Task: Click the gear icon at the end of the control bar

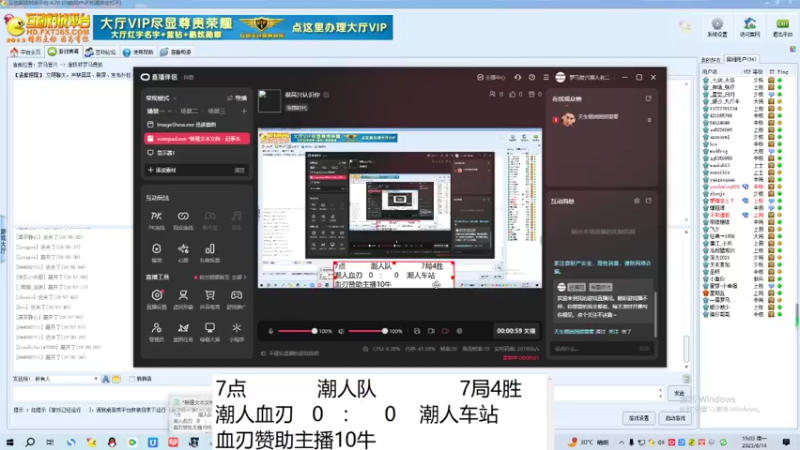Action: coord(459,331)
